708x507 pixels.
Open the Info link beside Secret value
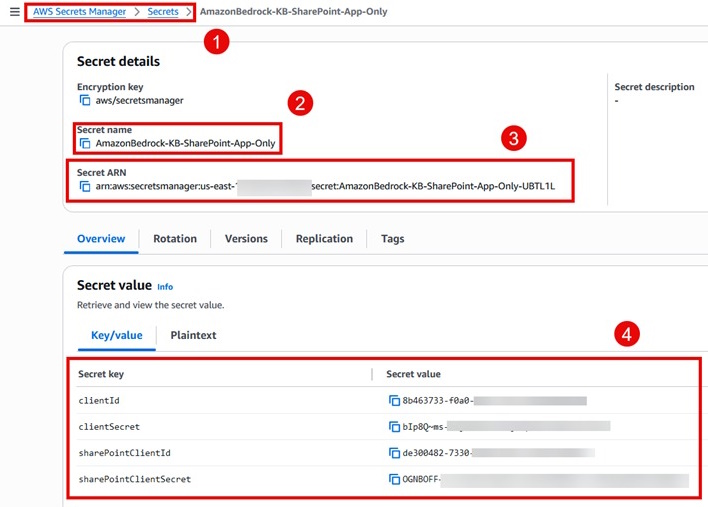coord(165,287)
